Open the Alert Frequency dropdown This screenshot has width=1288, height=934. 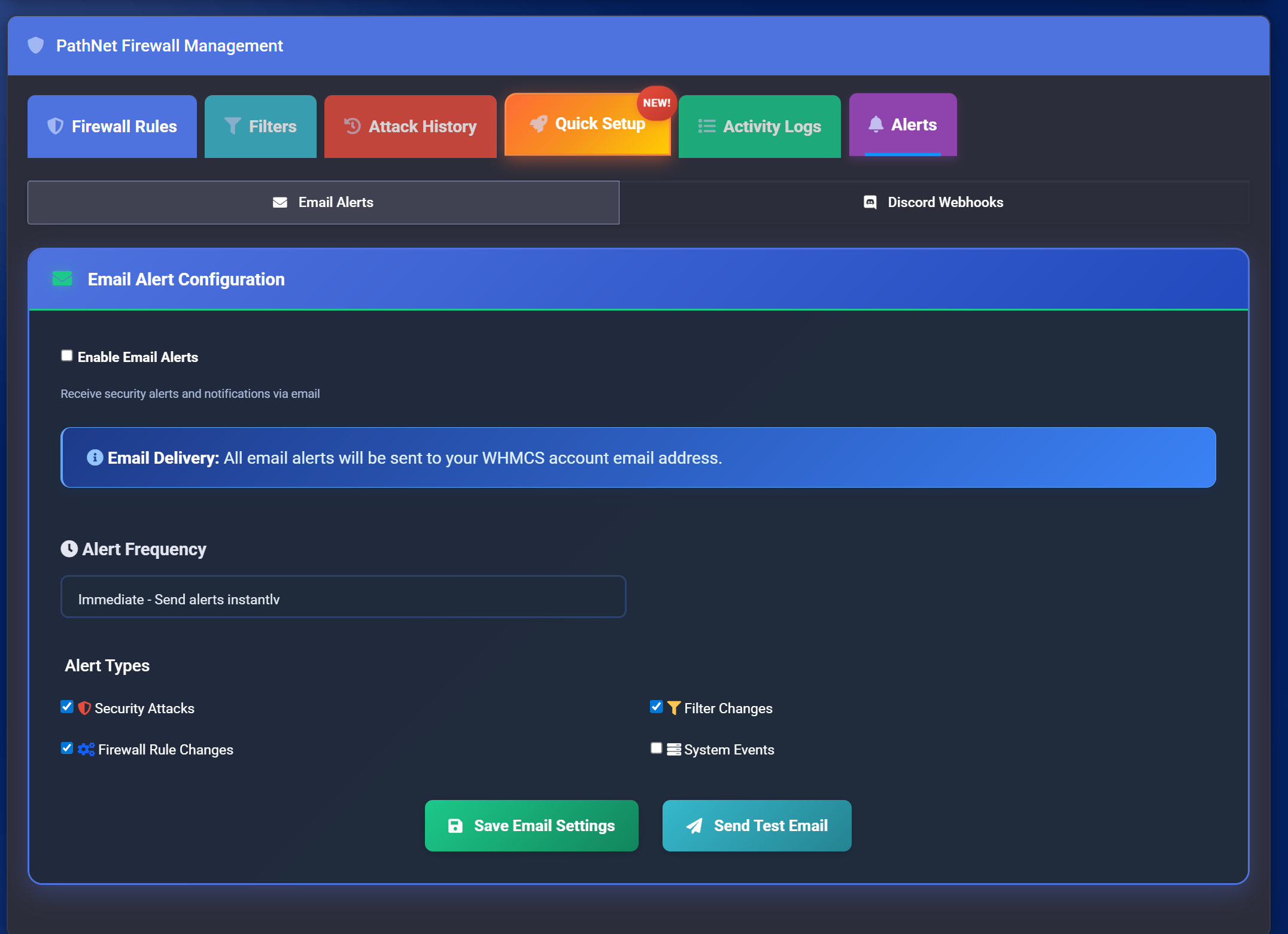point(344,597)
